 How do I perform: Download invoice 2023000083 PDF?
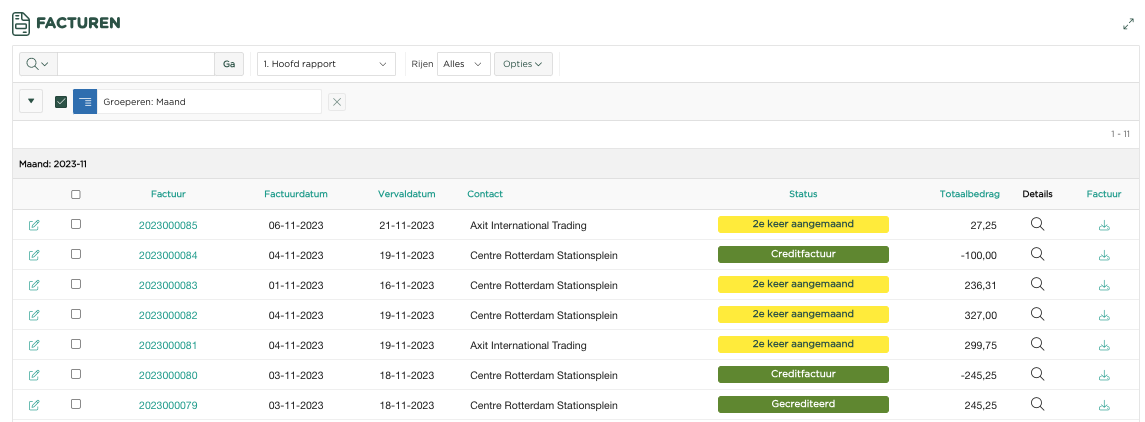click(1104, 285)
